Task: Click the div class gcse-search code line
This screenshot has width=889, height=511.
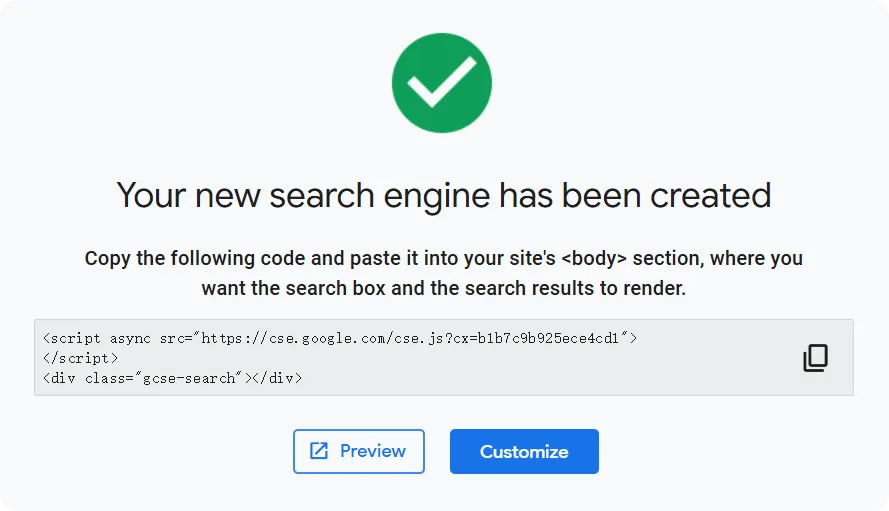Action: point(172,379)
